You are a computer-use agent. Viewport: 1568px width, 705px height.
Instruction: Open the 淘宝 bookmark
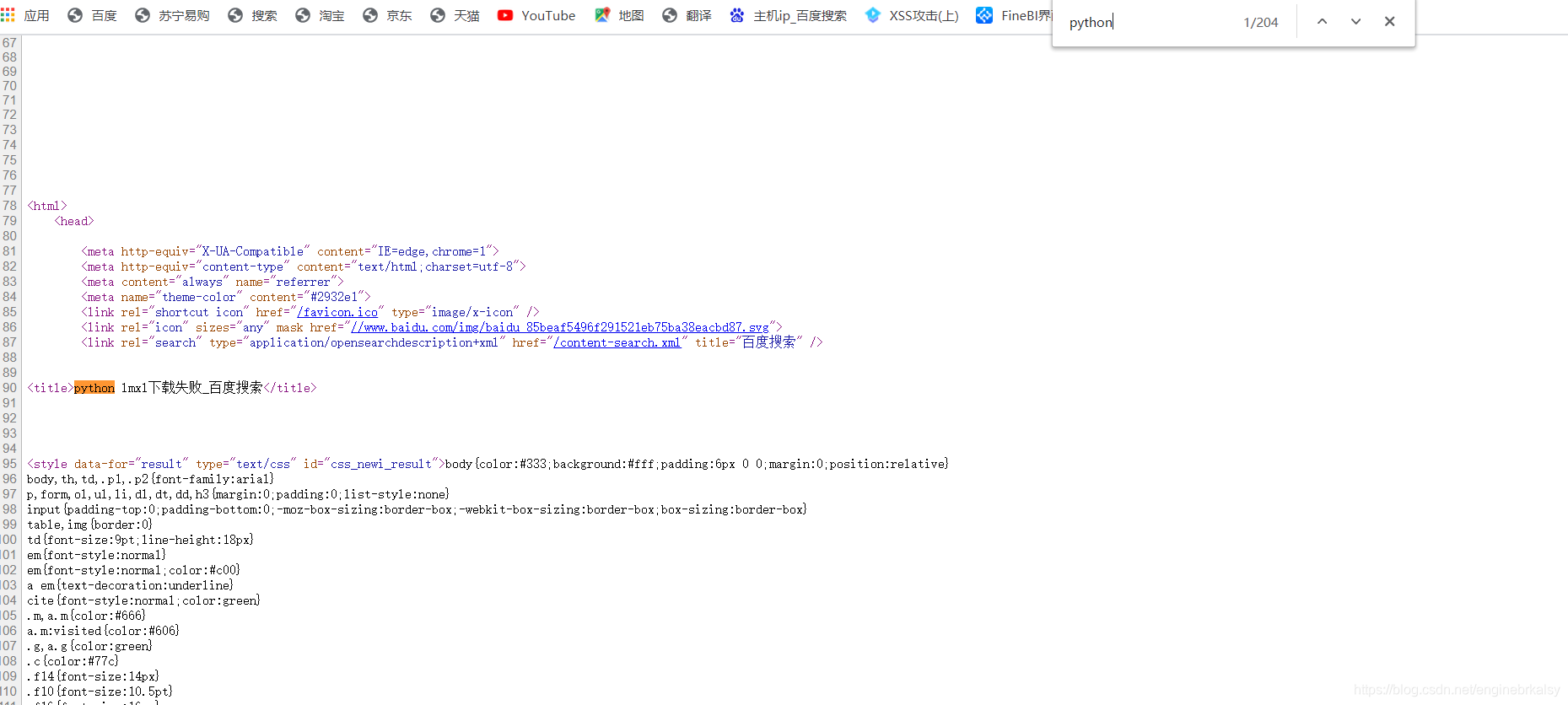coord(321,15)
